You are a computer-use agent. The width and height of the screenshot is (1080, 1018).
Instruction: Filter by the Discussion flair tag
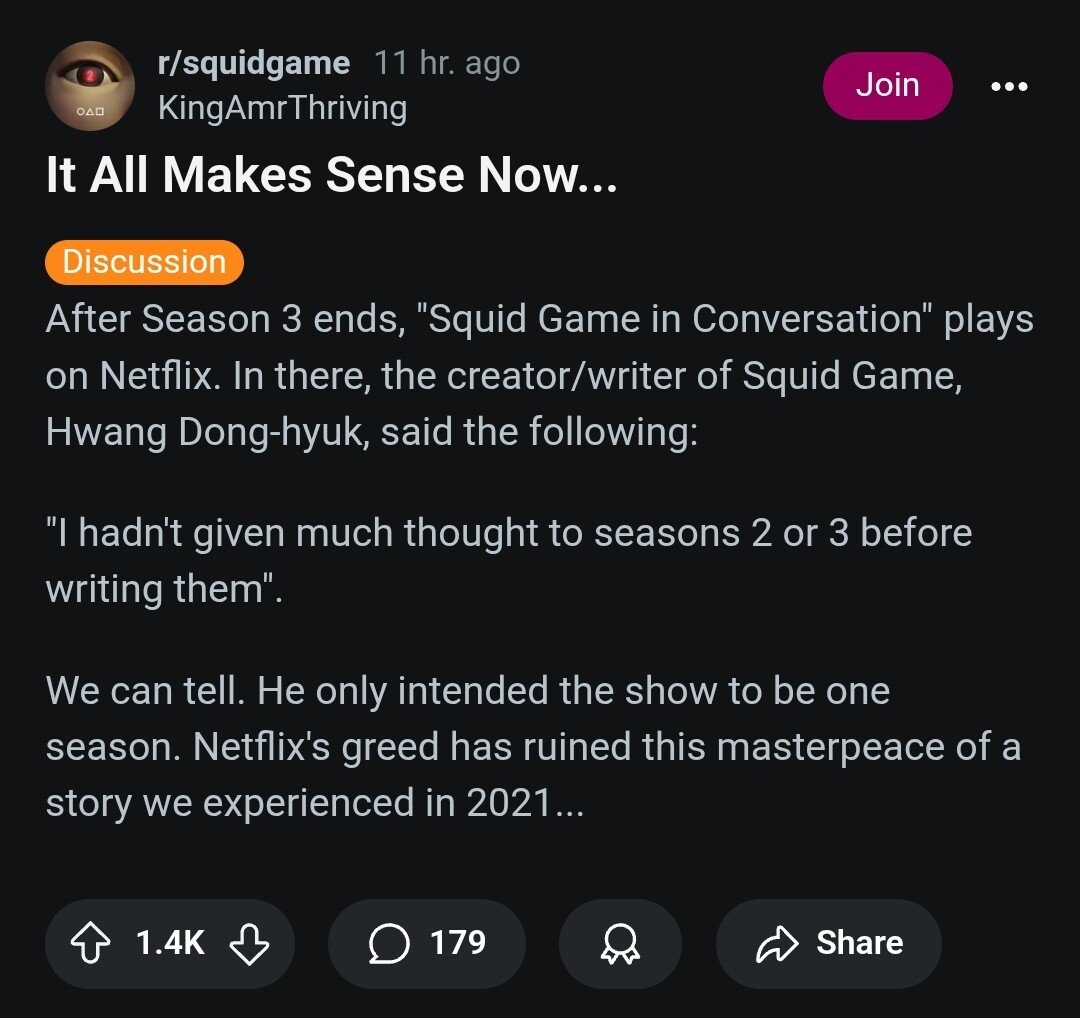click(x=144, y=262)
